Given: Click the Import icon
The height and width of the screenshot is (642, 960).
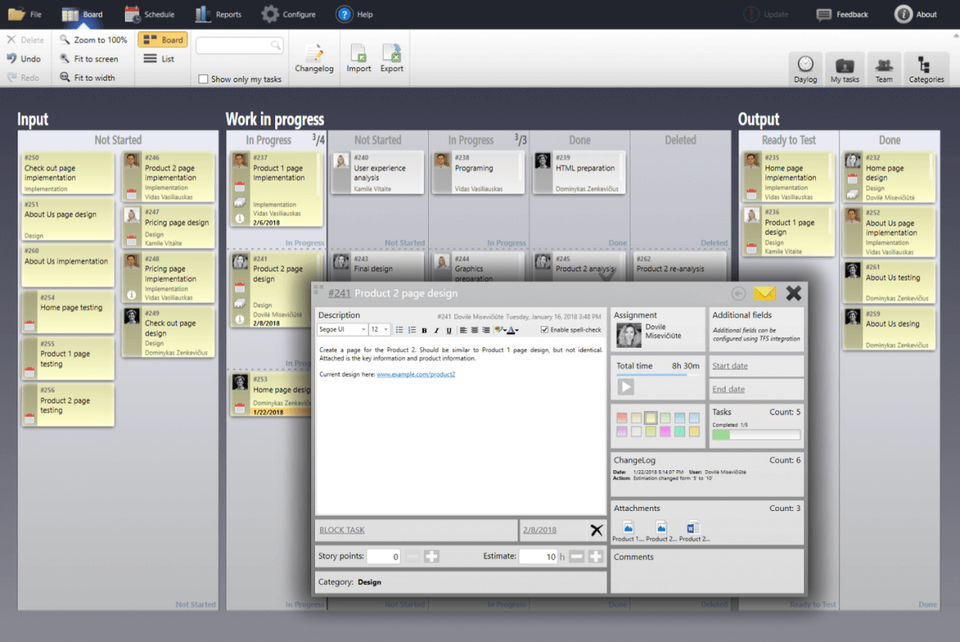Looking at the screenshot, I should click(x=359, y=58).
